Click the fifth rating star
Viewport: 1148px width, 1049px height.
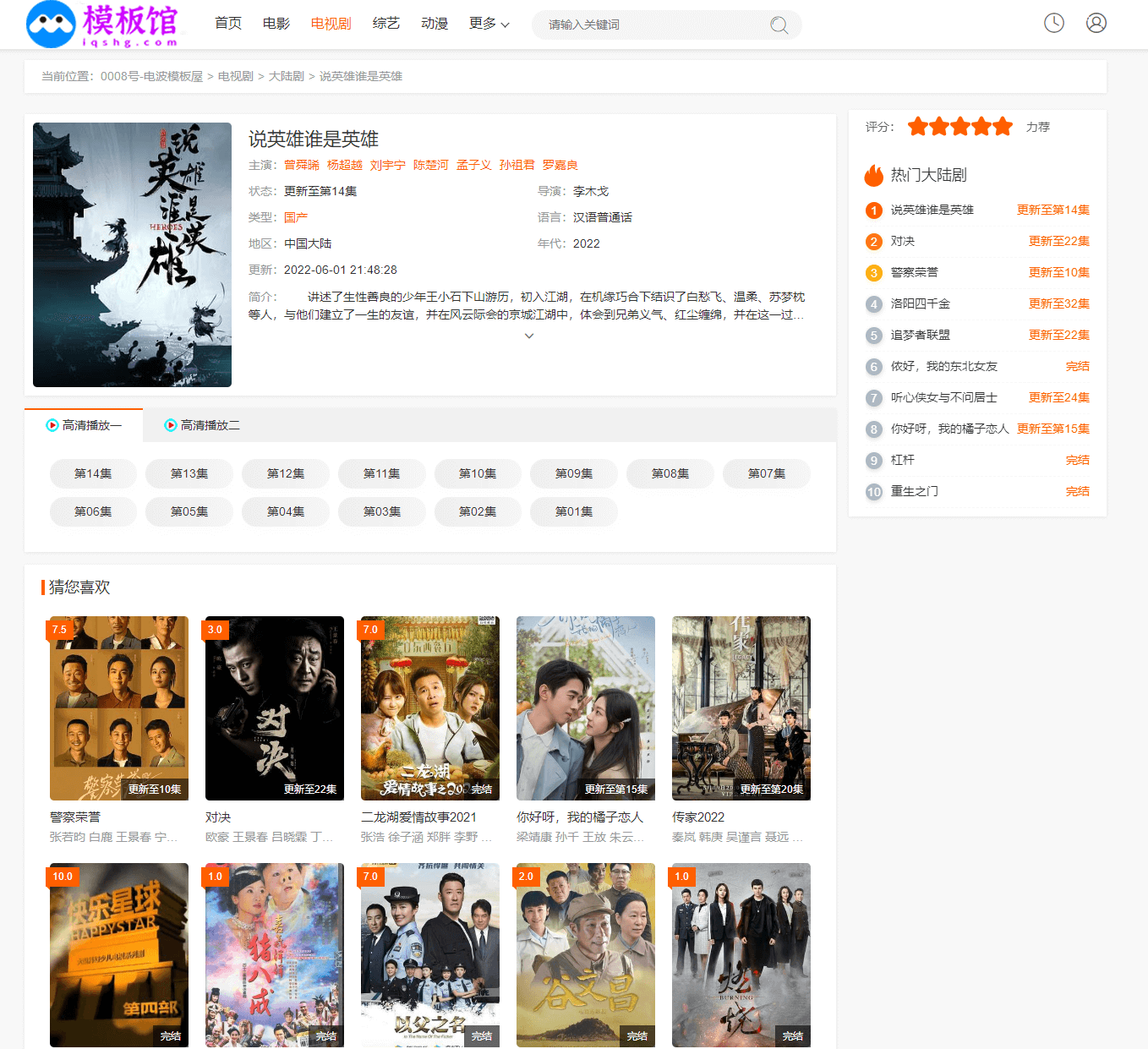click(1003, 127)
